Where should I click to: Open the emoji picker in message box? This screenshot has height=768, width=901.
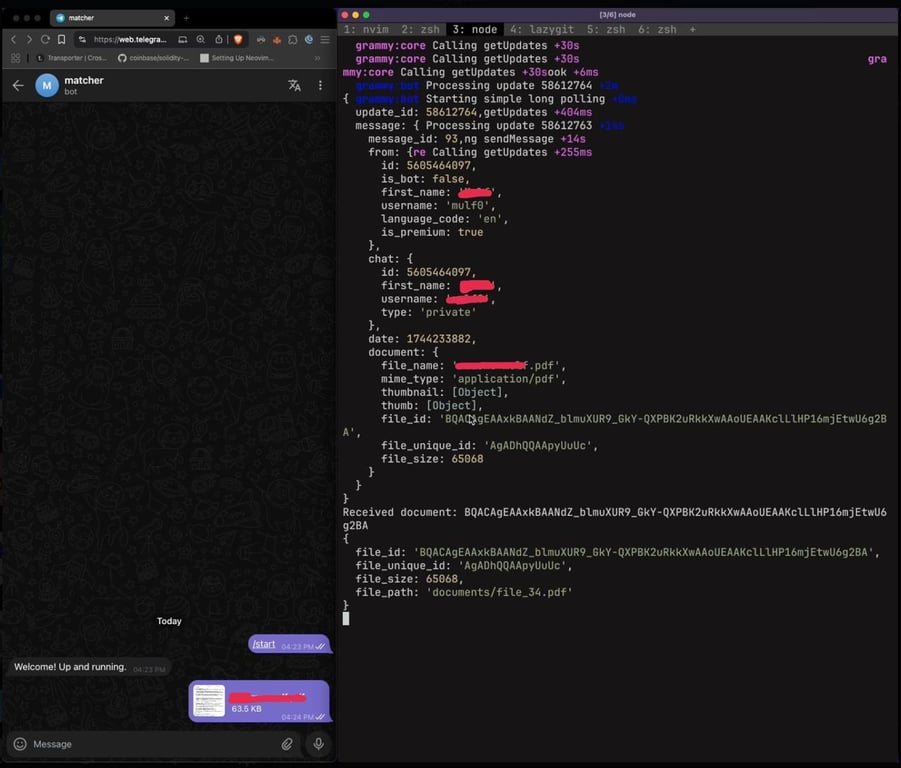pyautogui.click(x=20, y=744)
